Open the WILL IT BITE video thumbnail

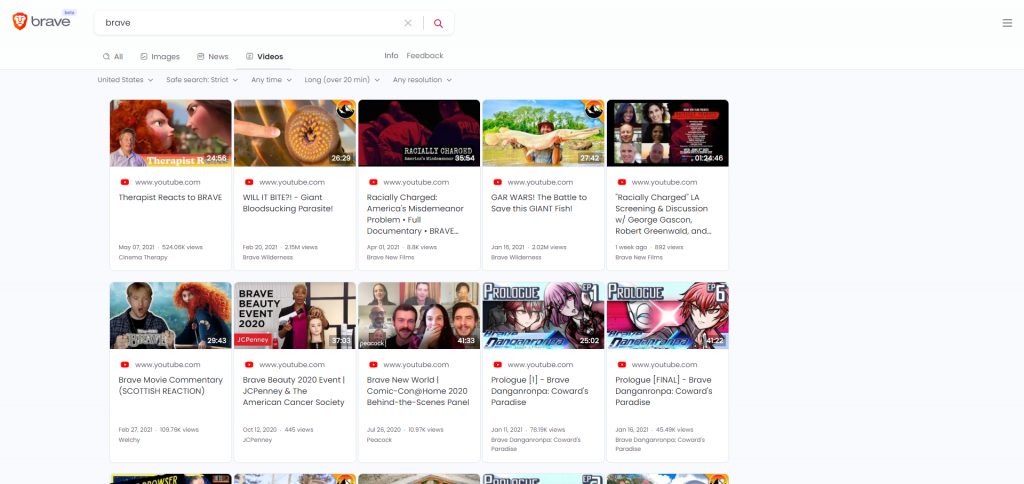pos(294,133)
